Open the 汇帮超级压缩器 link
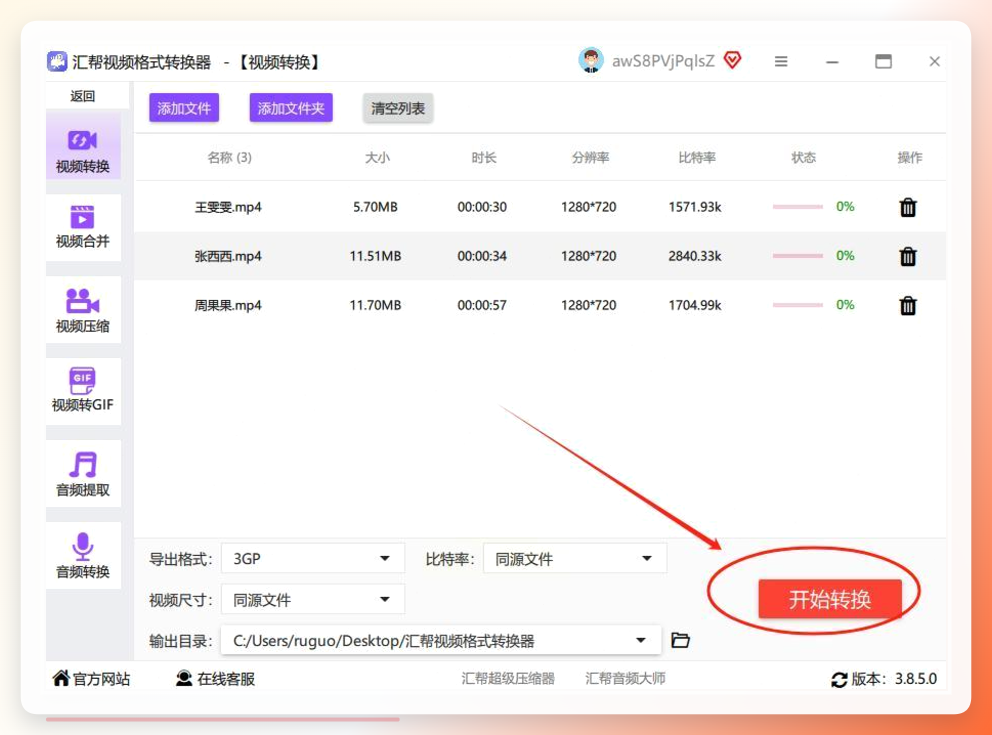992x735 pixels. click(x=508, y=679)
